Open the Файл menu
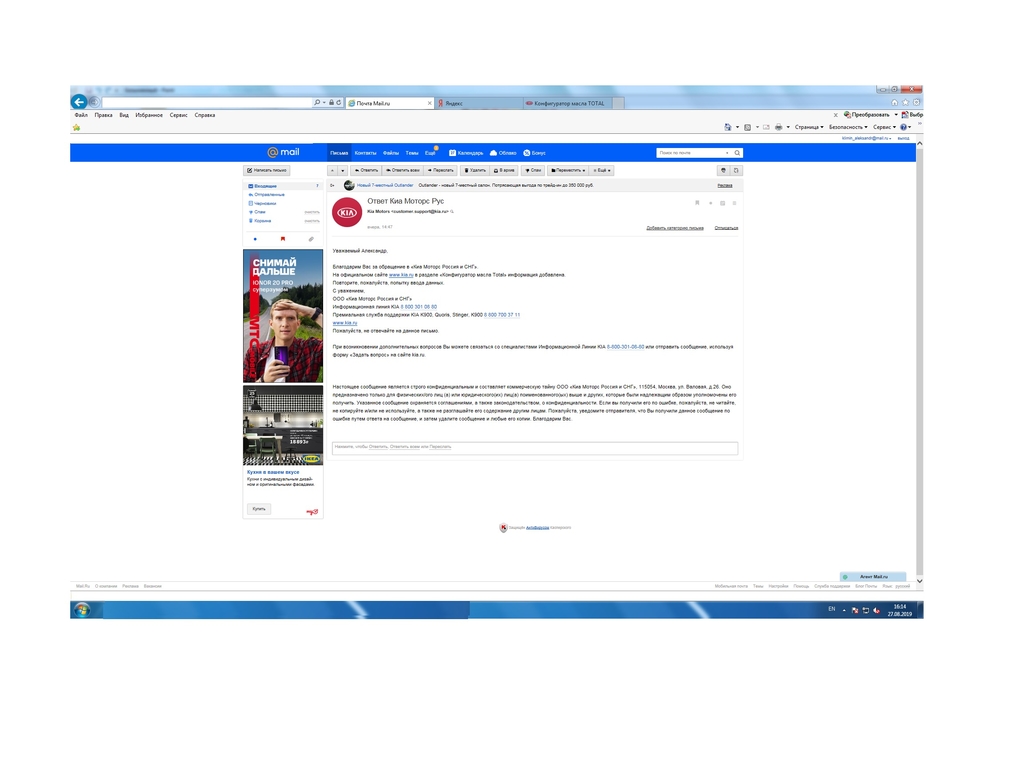This screenshot has height=768, width=1024. click(81, 115)
